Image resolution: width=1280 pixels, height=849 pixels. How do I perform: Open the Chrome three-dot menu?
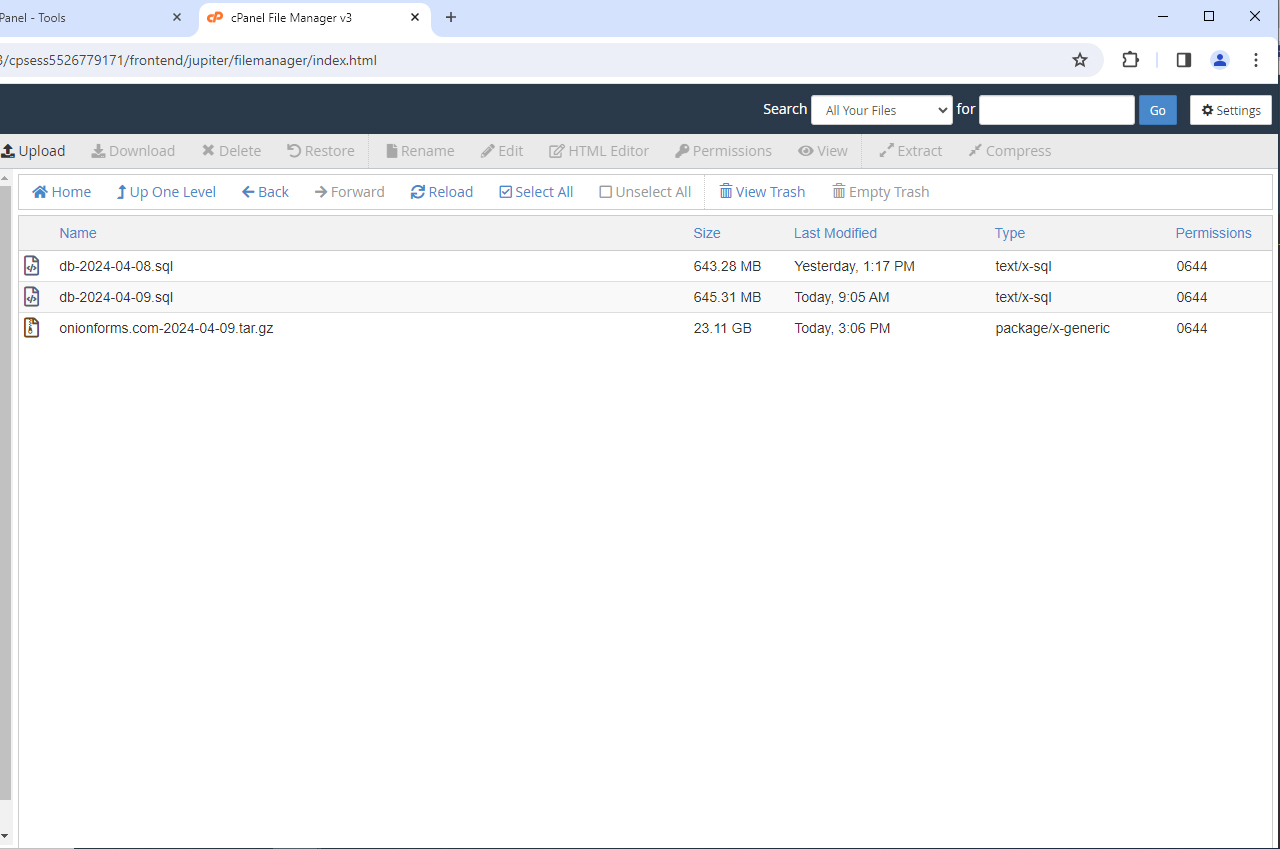click(x=1256, y=60)
